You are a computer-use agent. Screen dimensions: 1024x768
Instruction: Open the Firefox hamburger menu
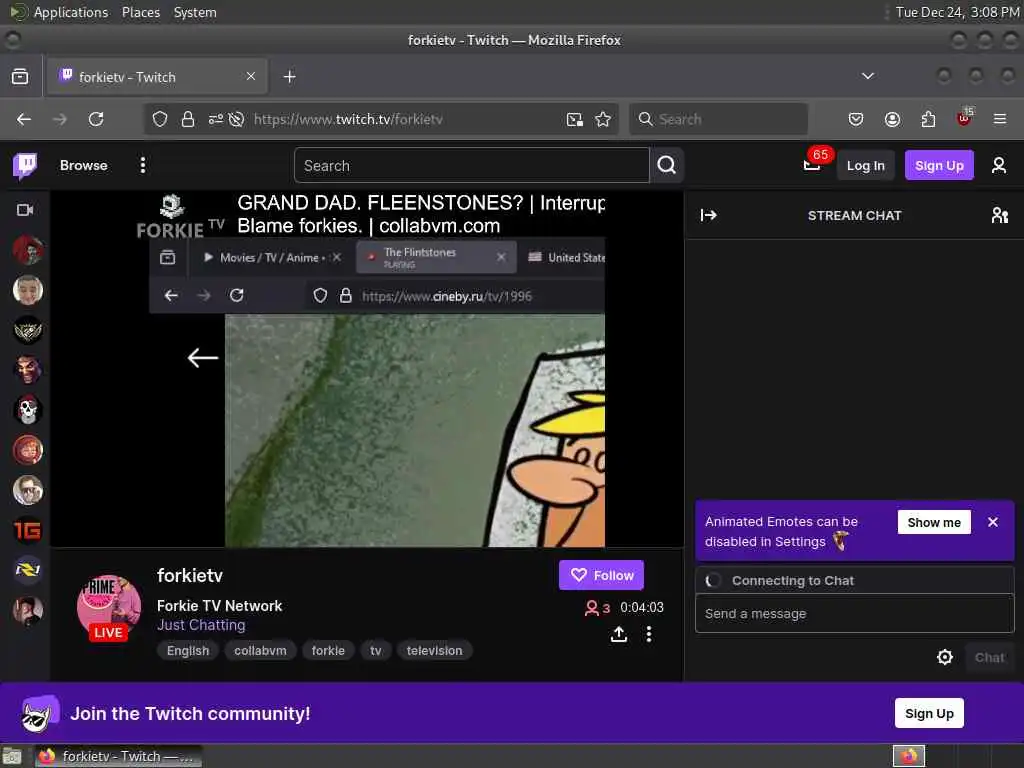pos(1000,119)
